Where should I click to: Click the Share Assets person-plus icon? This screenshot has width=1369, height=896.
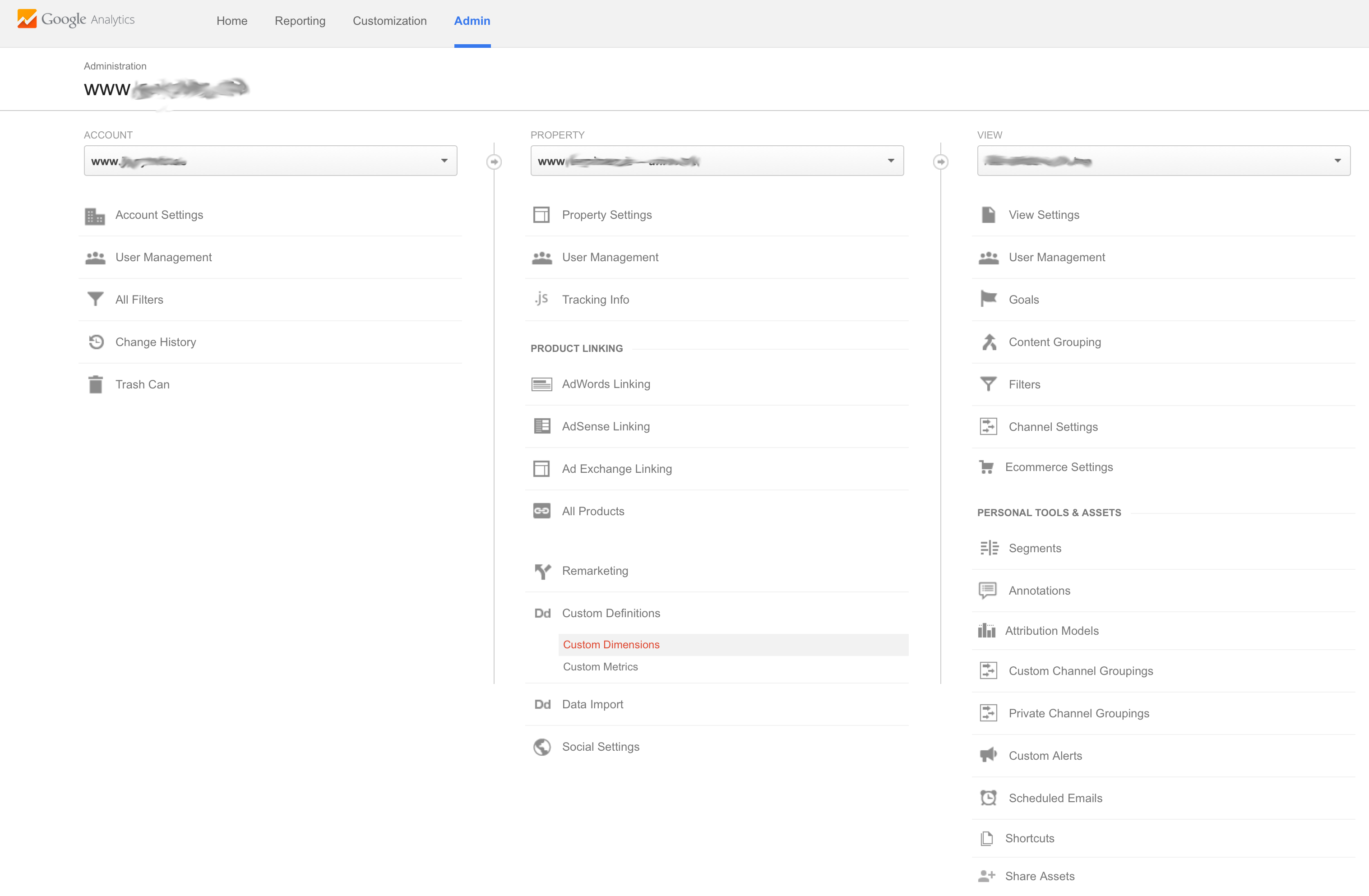coord(986,876)
